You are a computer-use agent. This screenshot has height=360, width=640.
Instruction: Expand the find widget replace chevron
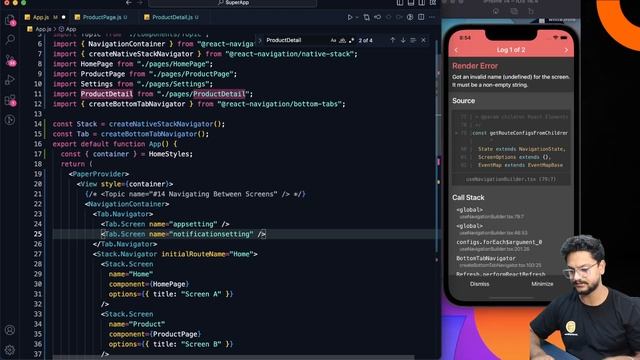260,40
